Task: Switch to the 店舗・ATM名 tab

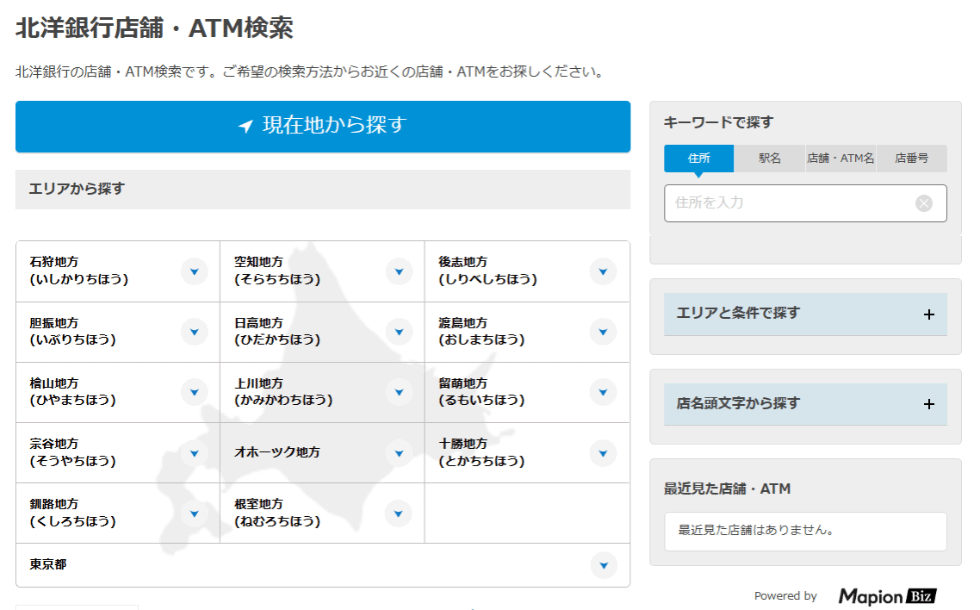Action: 840,158
